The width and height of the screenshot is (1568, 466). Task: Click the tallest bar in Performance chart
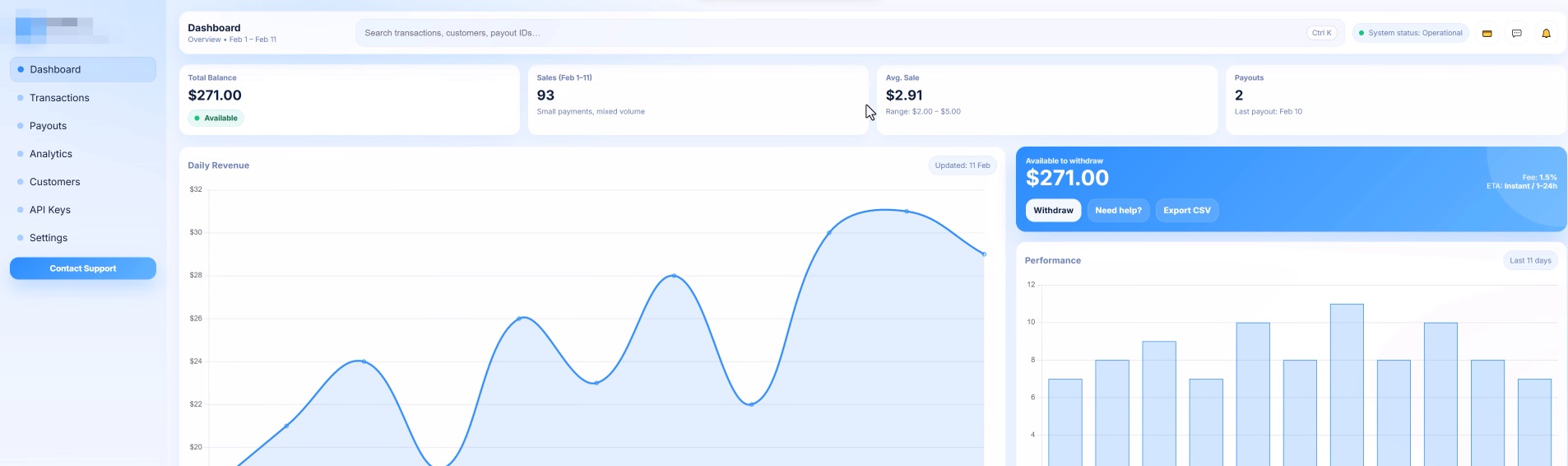tap(1347, 384)
